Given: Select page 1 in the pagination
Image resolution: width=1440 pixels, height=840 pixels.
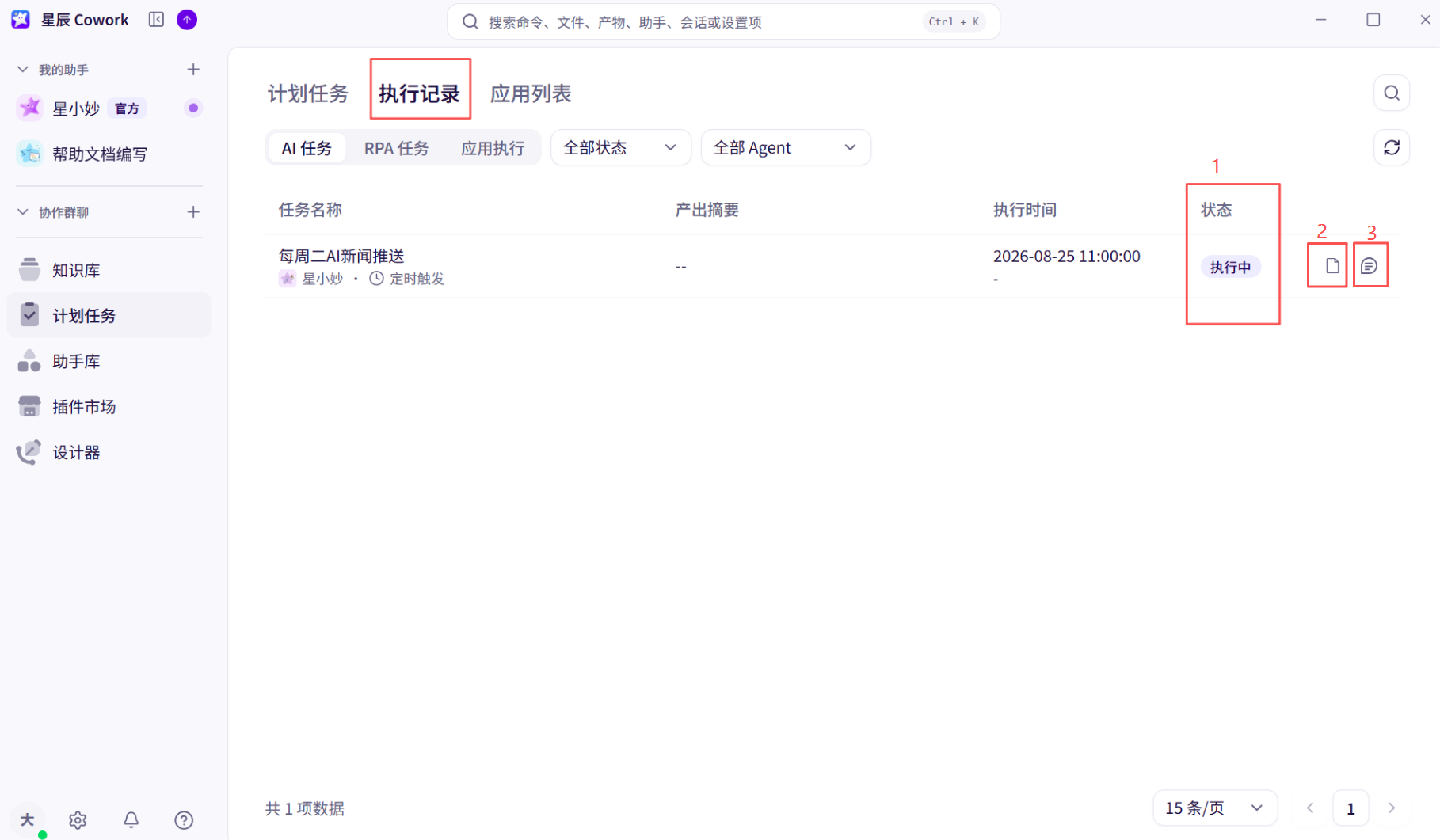Looking at the screenshot, I should [x=1350, y=808].
